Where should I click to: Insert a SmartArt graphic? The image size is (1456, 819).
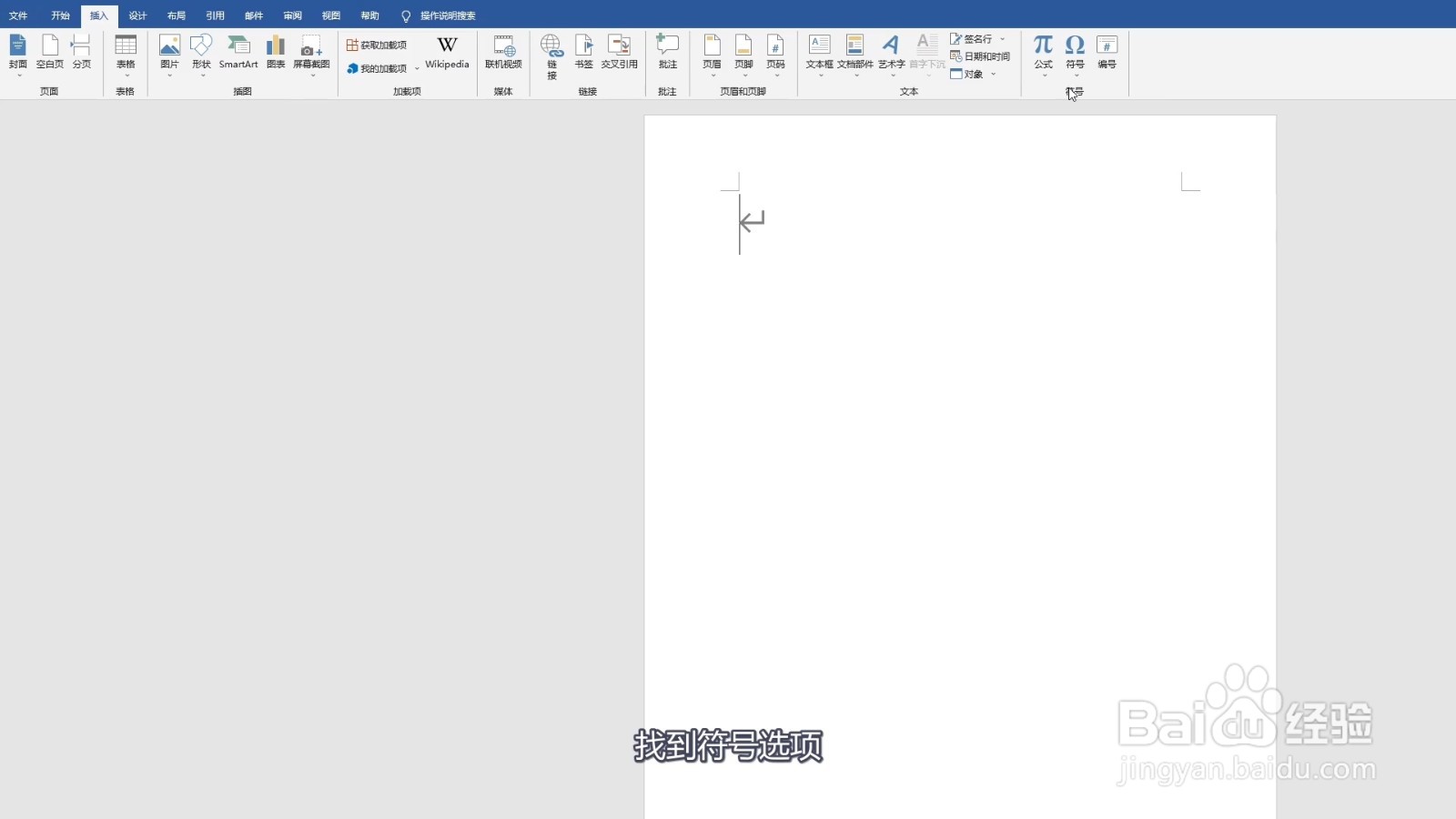[238, 53]
